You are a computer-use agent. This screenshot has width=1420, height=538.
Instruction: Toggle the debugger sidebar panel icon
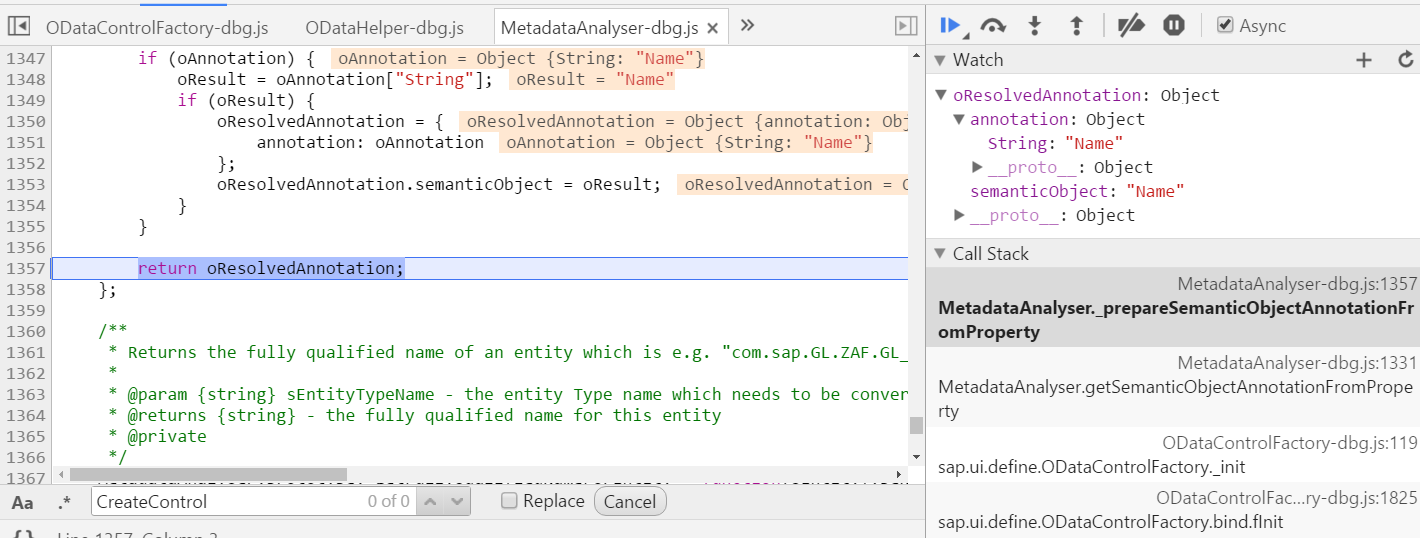(906, 26)
